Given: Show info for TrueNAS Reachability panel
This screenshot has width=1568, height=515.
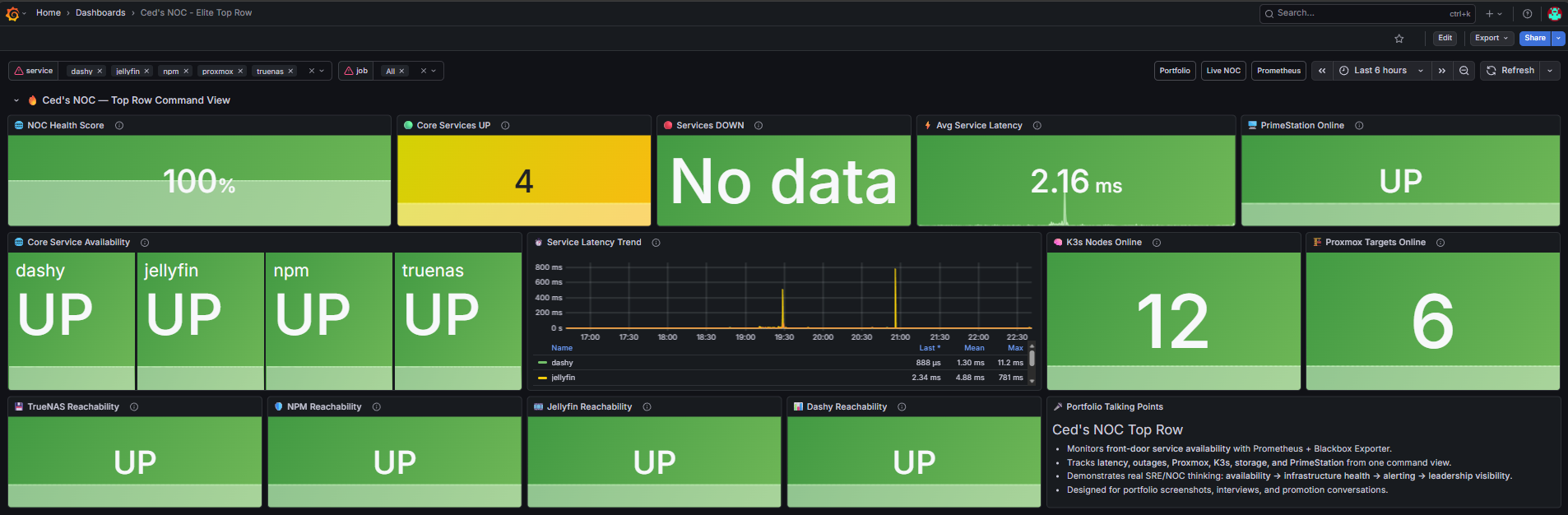Looking at the screenshot, I should pos(134,407).
